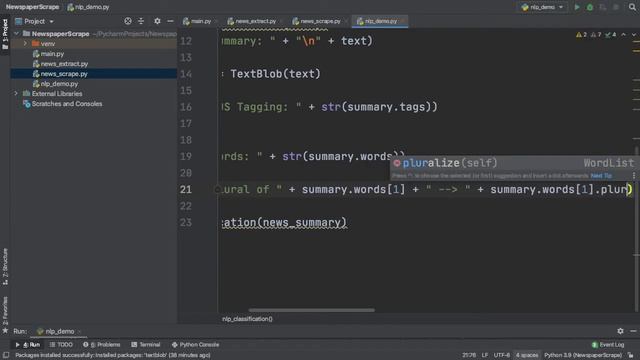
Task: Click line 21 gutter fold marker
Action: tap(217, 190)
